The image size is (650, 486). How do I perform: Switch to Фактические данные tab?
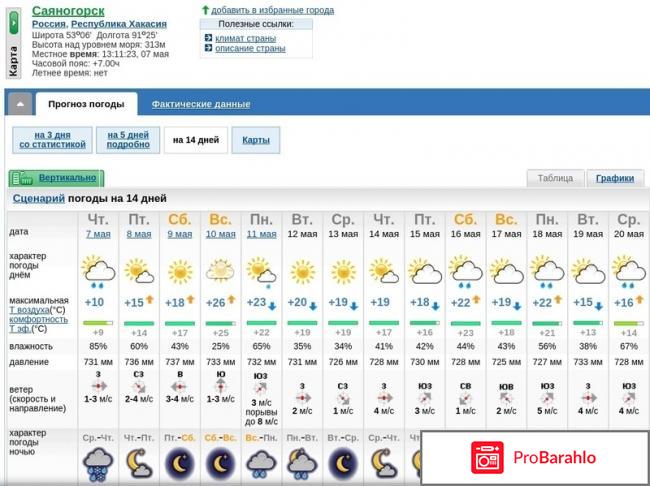point(201,104)
